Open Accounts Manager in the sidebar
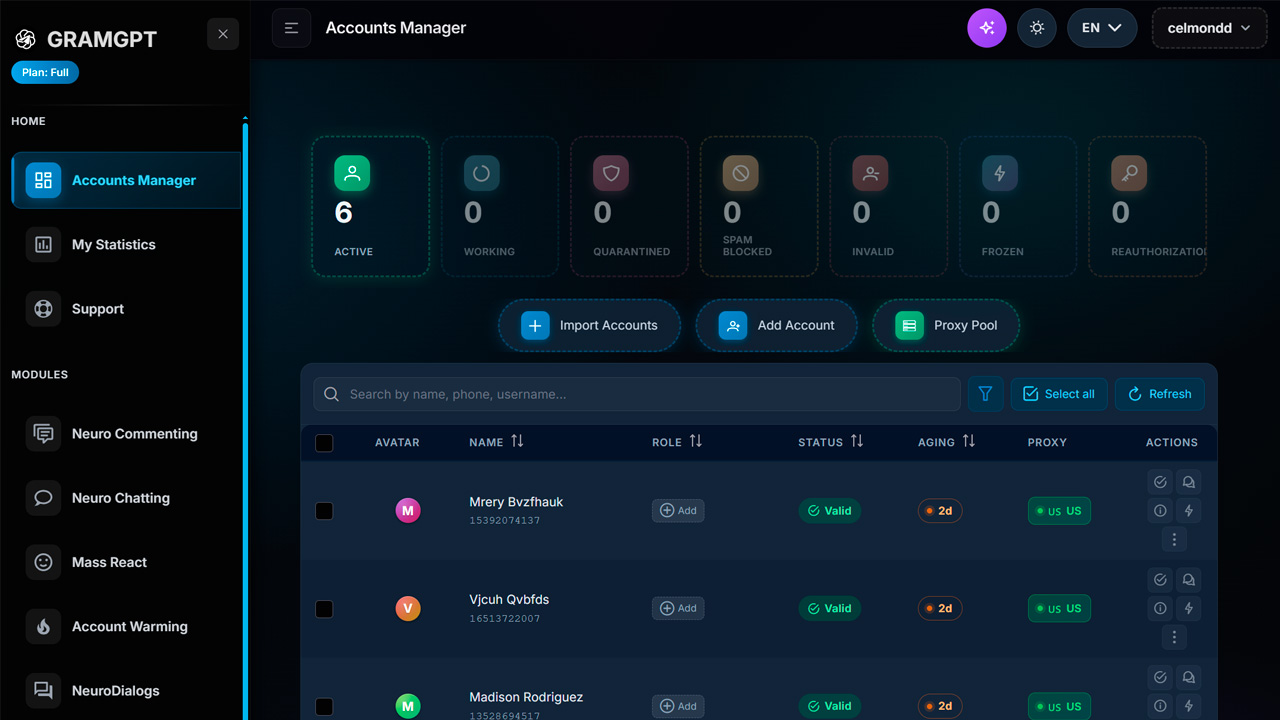 point(126,180)
